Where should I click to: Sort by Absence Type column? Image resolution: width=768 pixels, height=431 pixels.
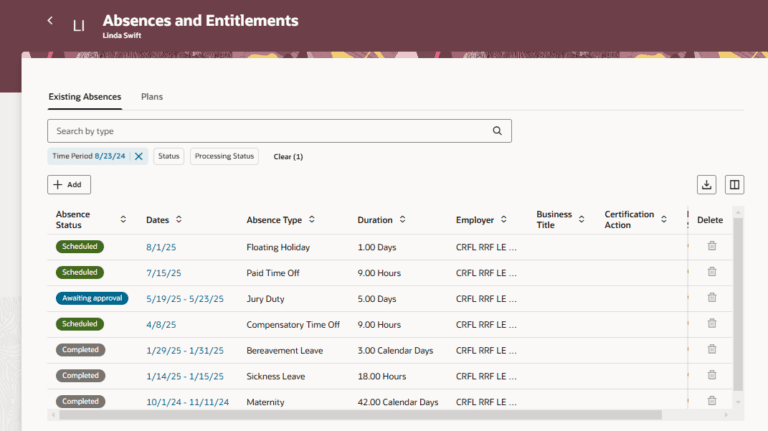[x=312, y=220]
